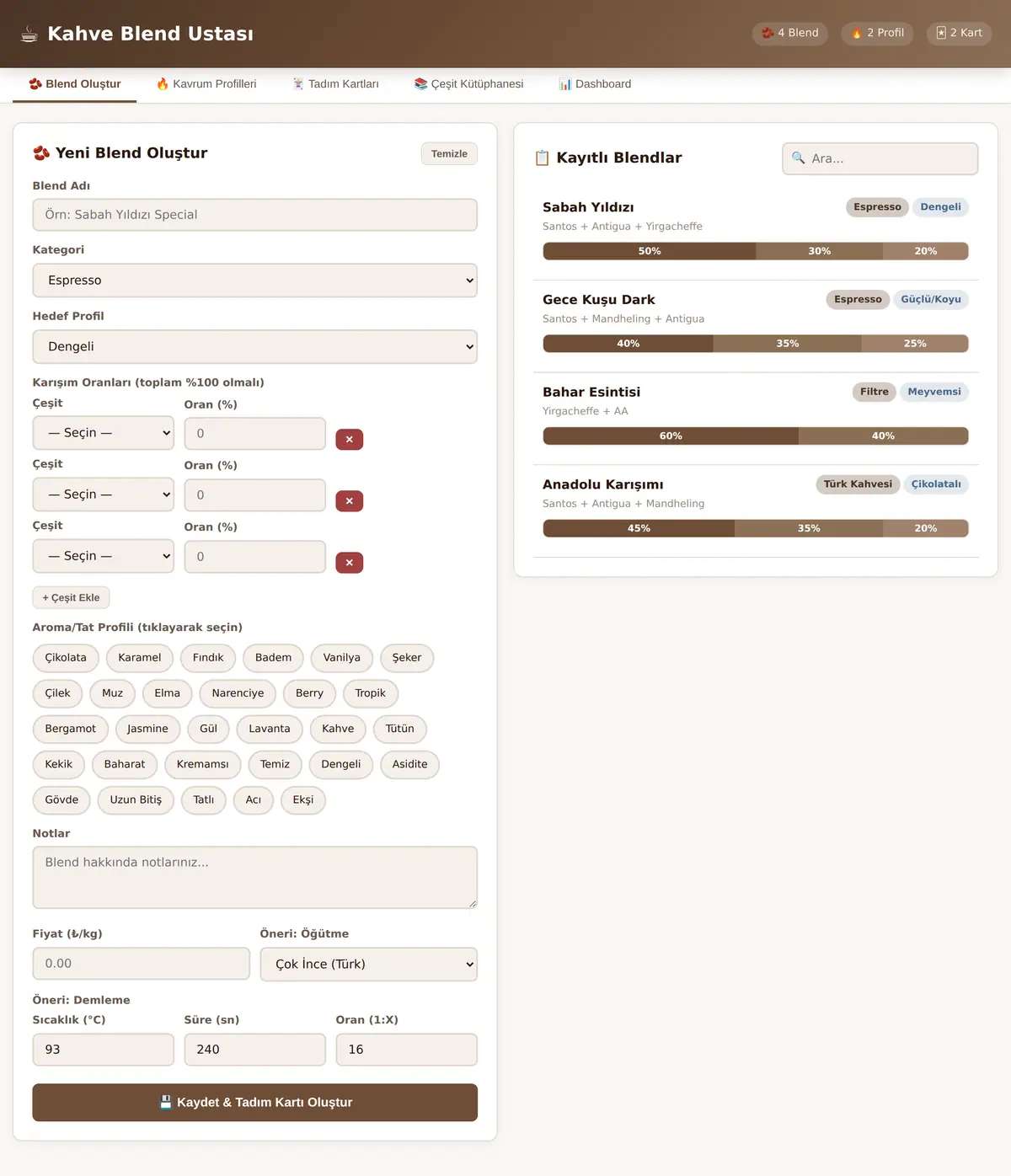Open the Tadım Kartları tab

[x=335, y=84]
